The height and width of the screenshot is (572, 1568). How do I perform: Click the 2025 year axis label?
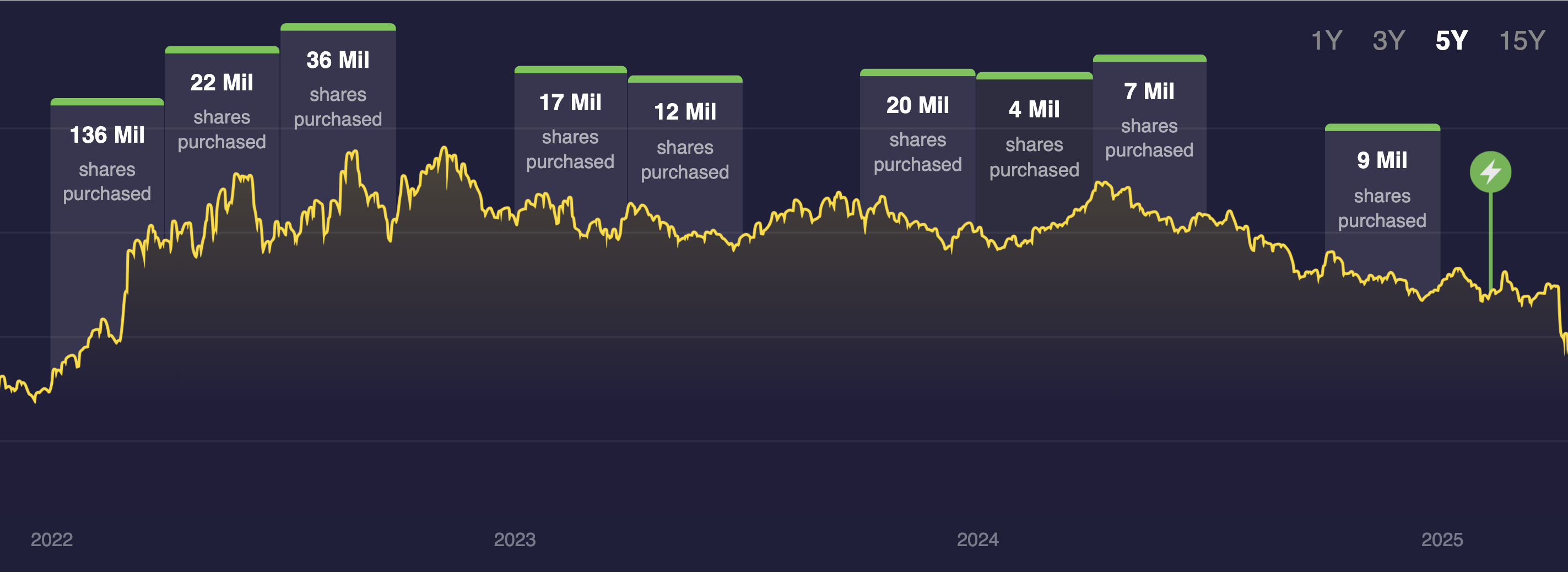[x=1441, y=539]
